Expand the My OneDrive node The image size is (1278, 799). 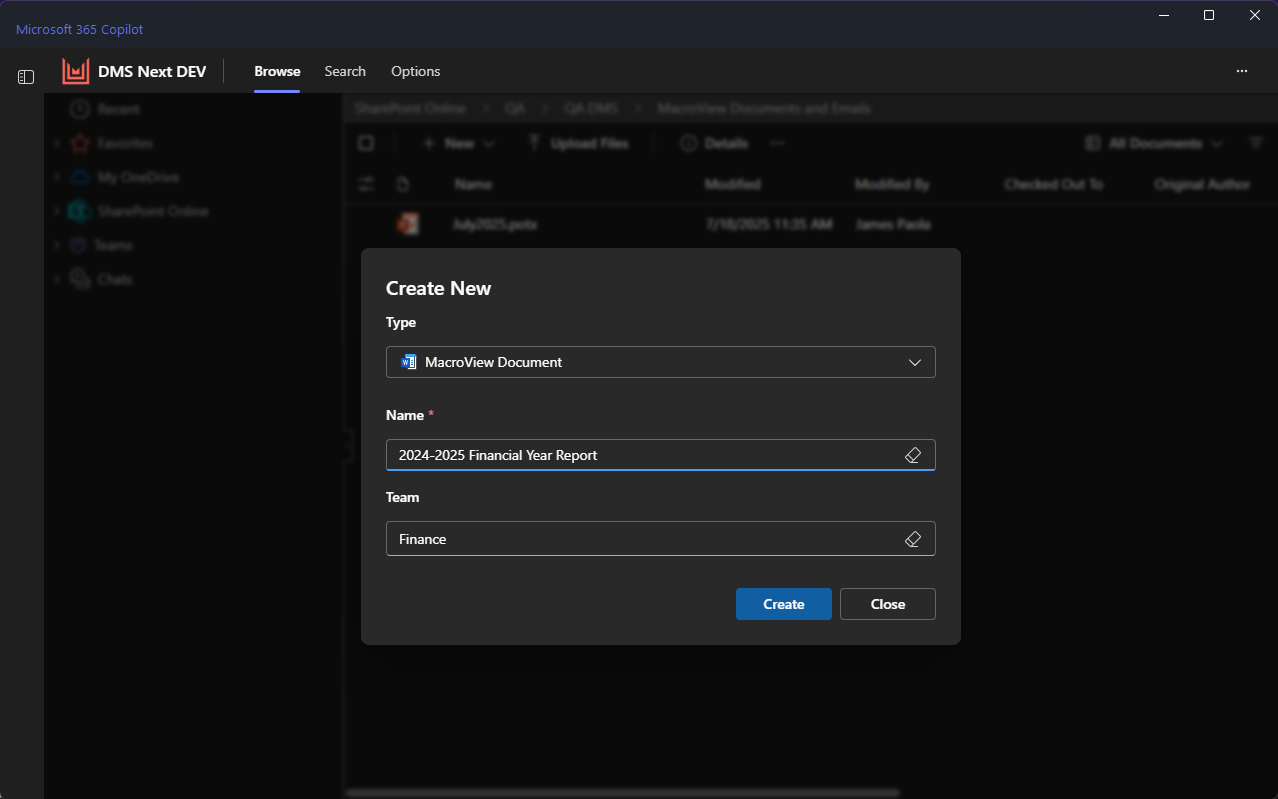(x=57, y=177)
